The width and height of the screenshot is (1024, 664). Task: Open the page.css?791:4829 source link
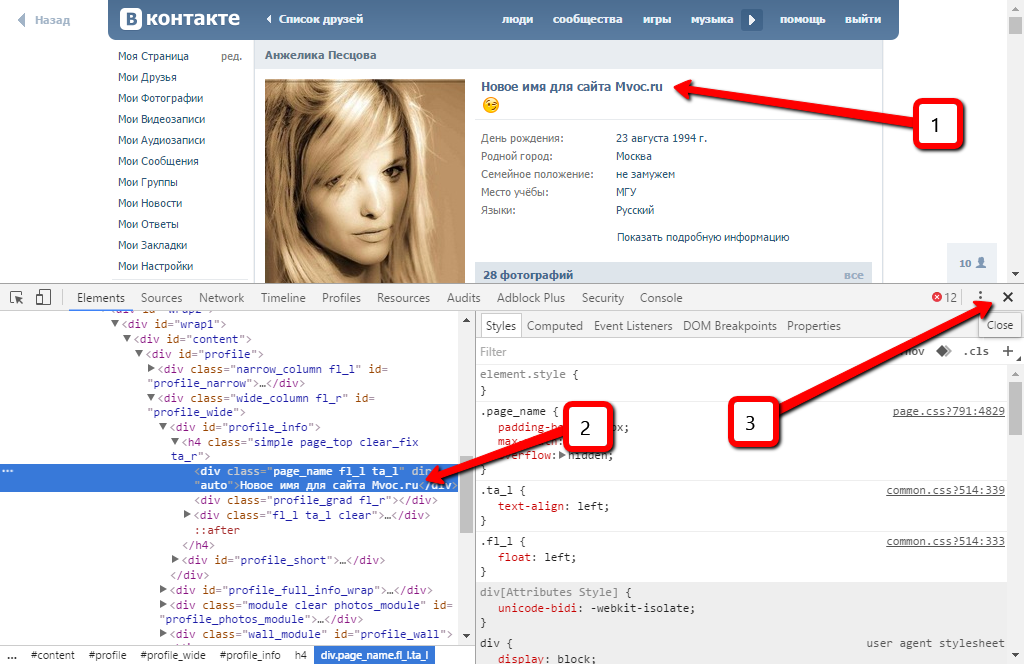point(948,411)
